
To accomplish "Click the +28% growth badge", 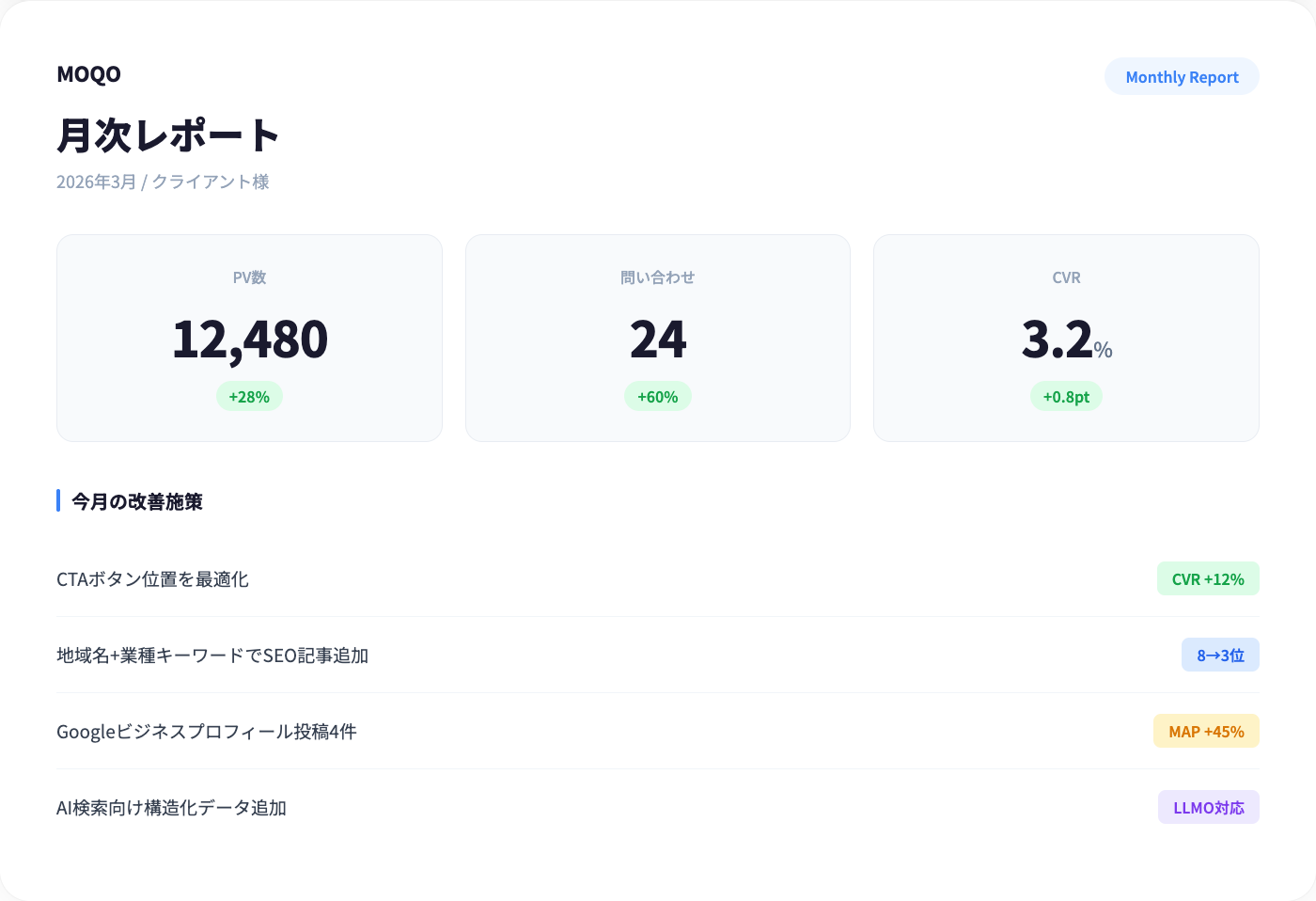I will pos(249,397).
